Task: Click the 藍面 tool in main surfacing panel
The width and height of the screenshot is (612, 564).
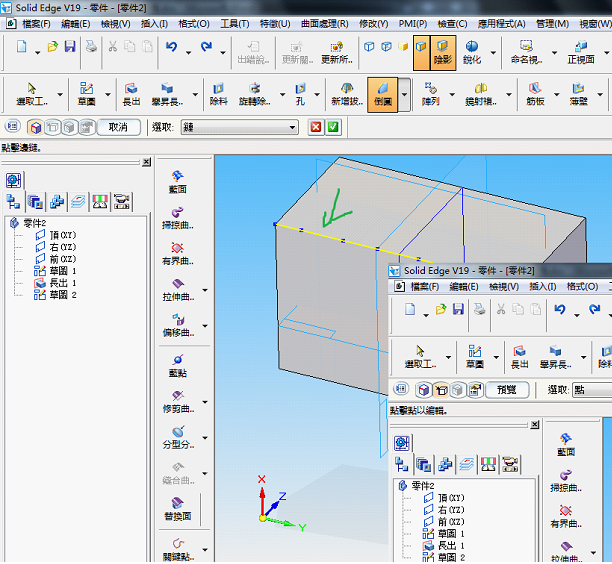Action: point(178,182)
